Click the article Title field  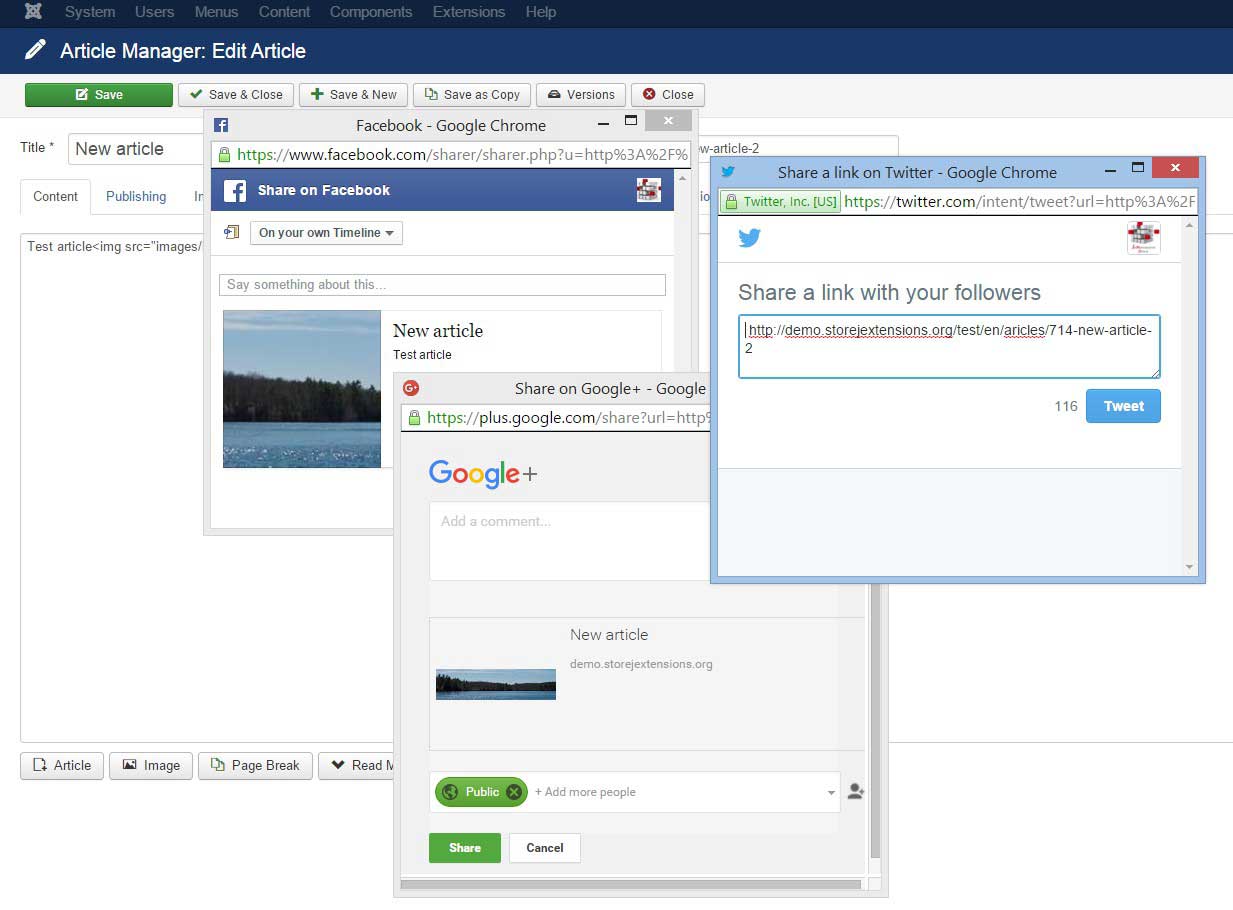(136, 149)
